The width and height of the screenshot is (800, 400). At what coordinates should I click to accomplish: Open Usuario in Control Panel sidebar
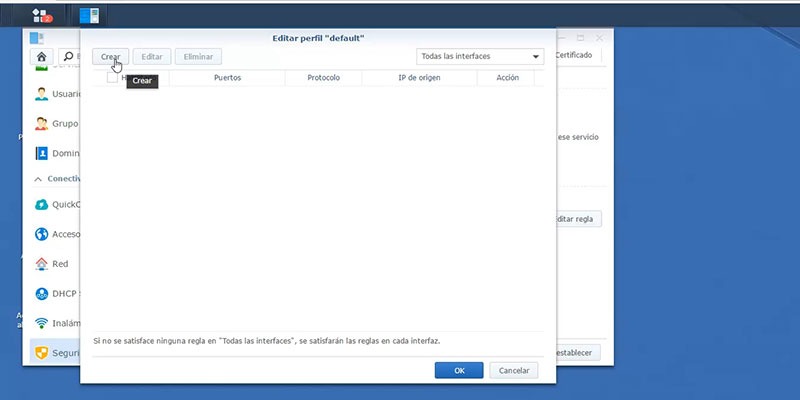pos(57,94)
